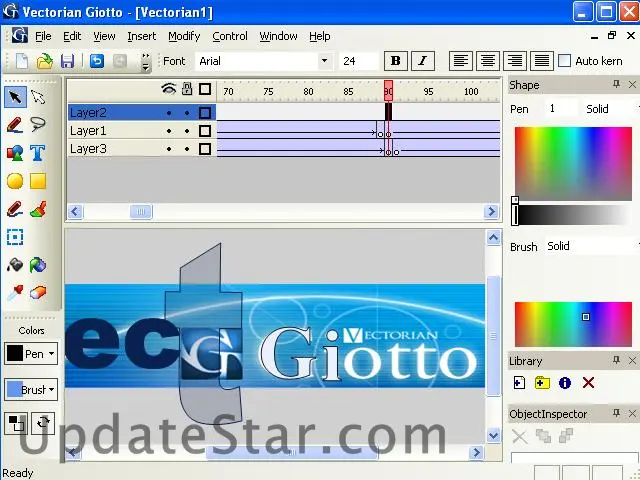This screenshot has height=480, width=640.
Task: Add new item in Library panel
Action: pos(519,383)
